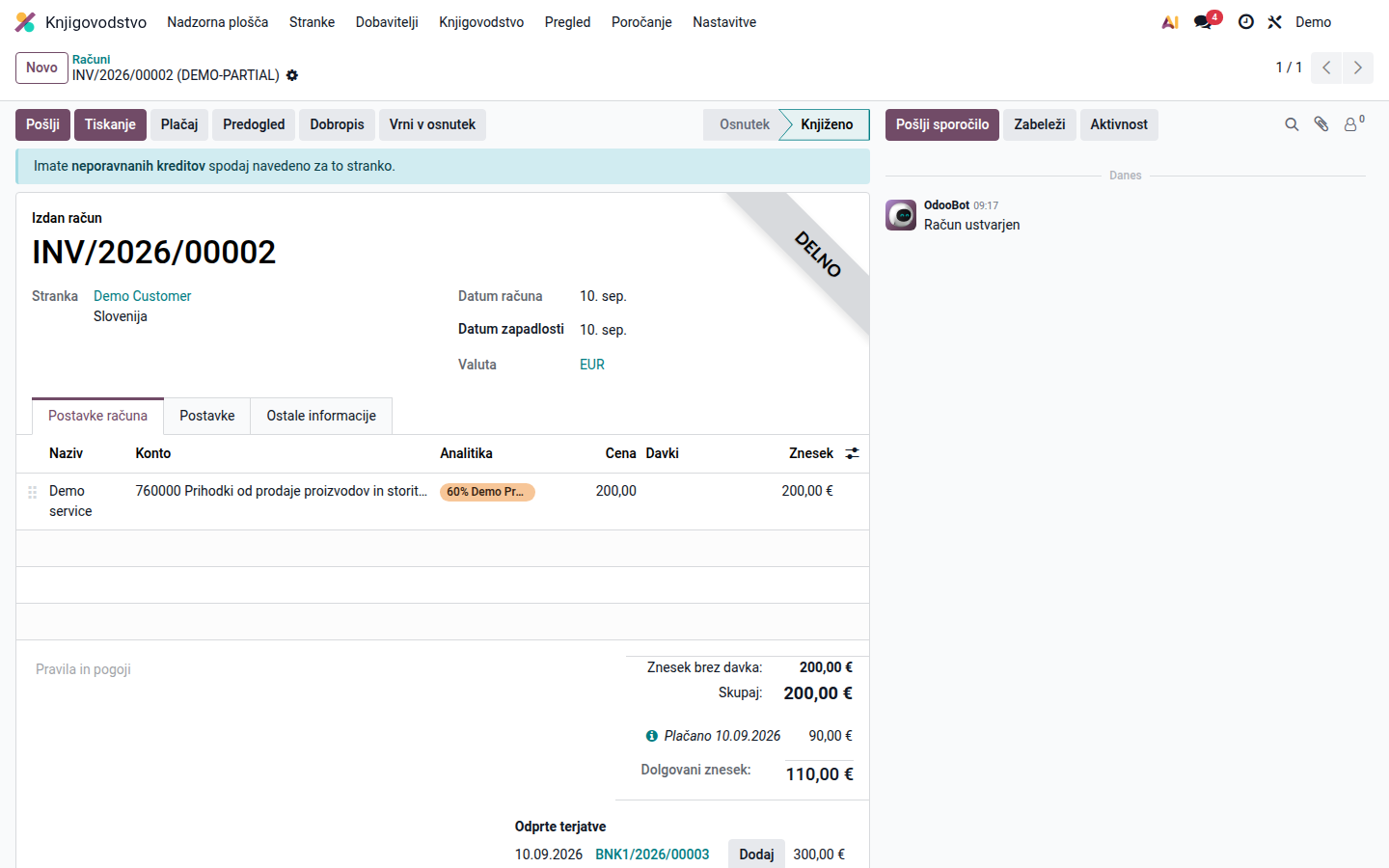Click the Predogled button
Viewport: 1389px width, 868px height.
[254, 124]
